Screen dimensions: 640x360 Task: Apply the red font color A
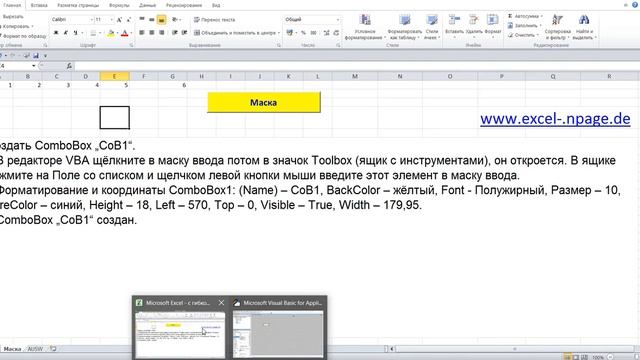click(x=125, y=33)
